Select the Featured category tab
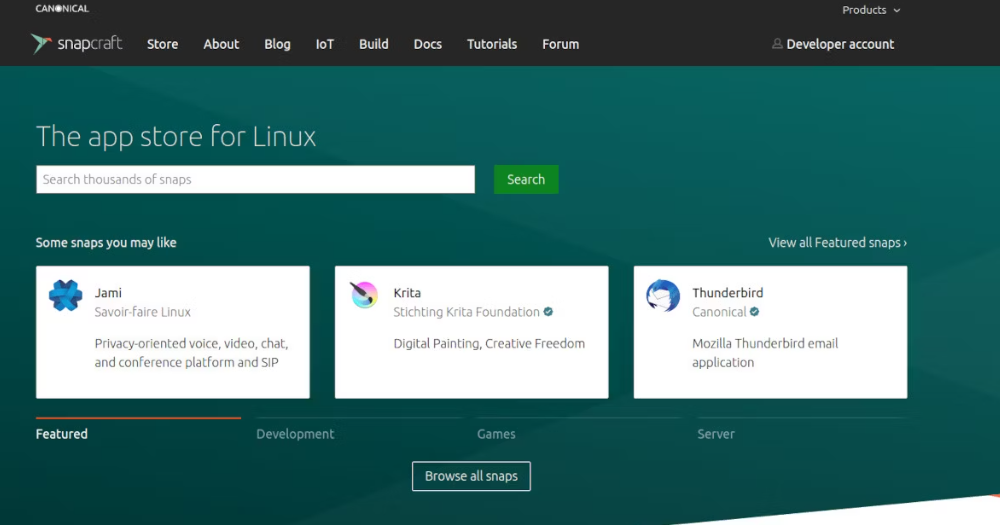This screenshot has width=1000, height=525. pyautogui.click(x=62, y=434)
